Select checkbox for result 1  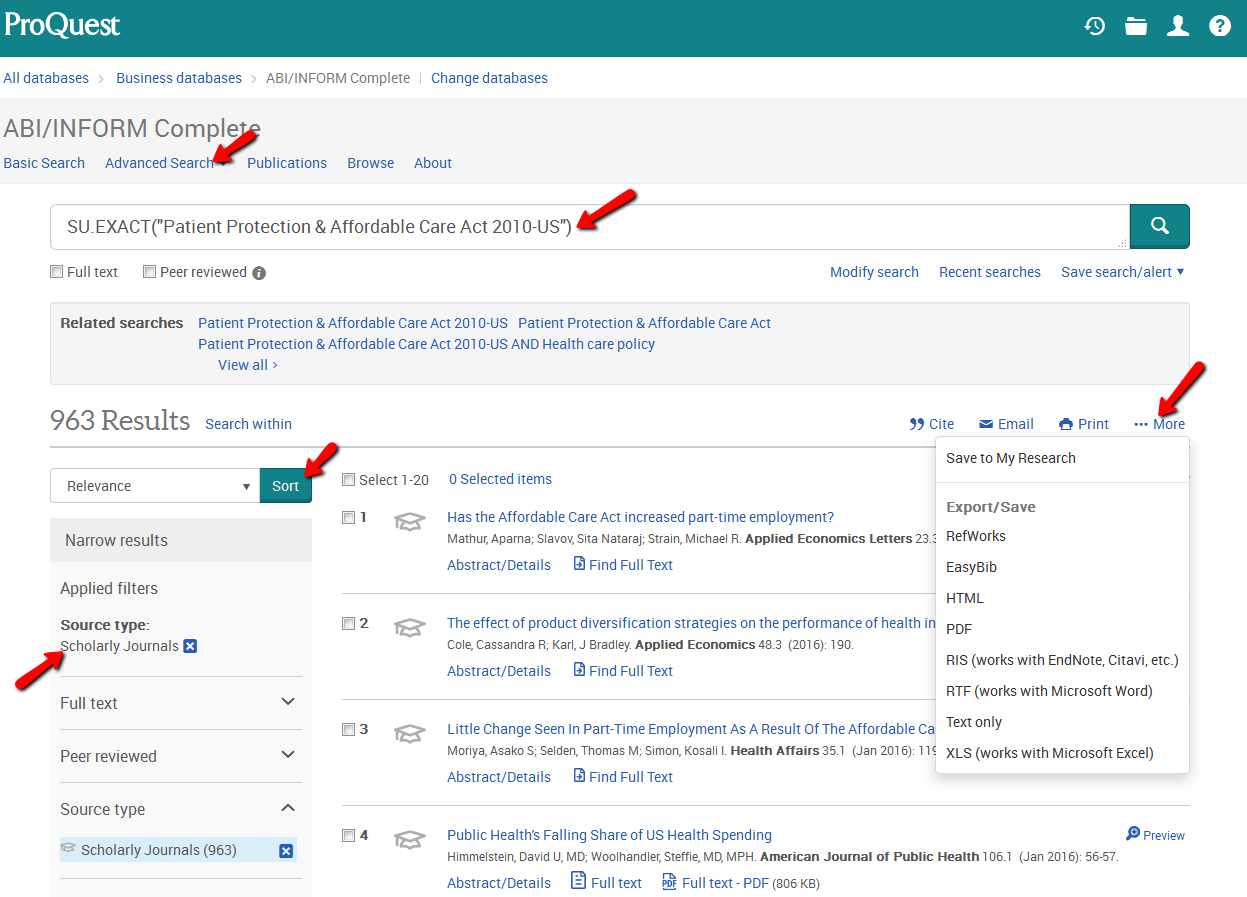click(x=348, y=518)
